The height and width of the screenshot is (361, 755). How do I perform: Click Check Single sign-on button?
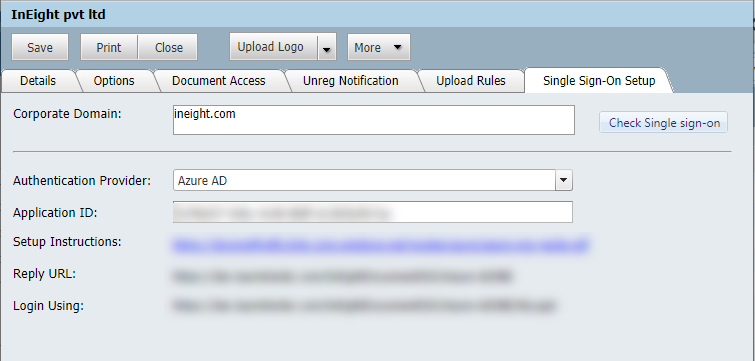[x=664, y=123]
